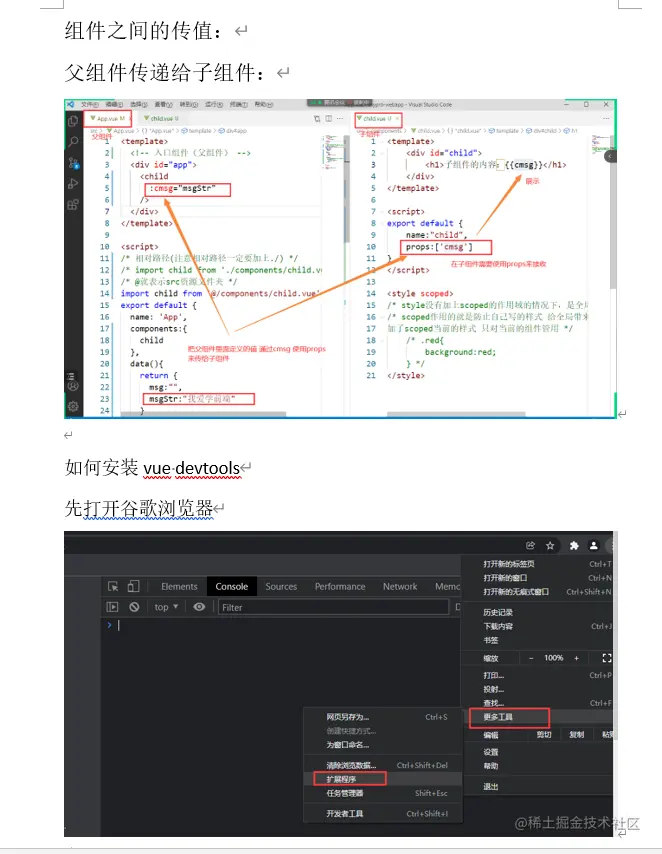
Task: Open the Accounts icon in VS Code sidebar
Action: pyautogui.click(x=73, y=386)
